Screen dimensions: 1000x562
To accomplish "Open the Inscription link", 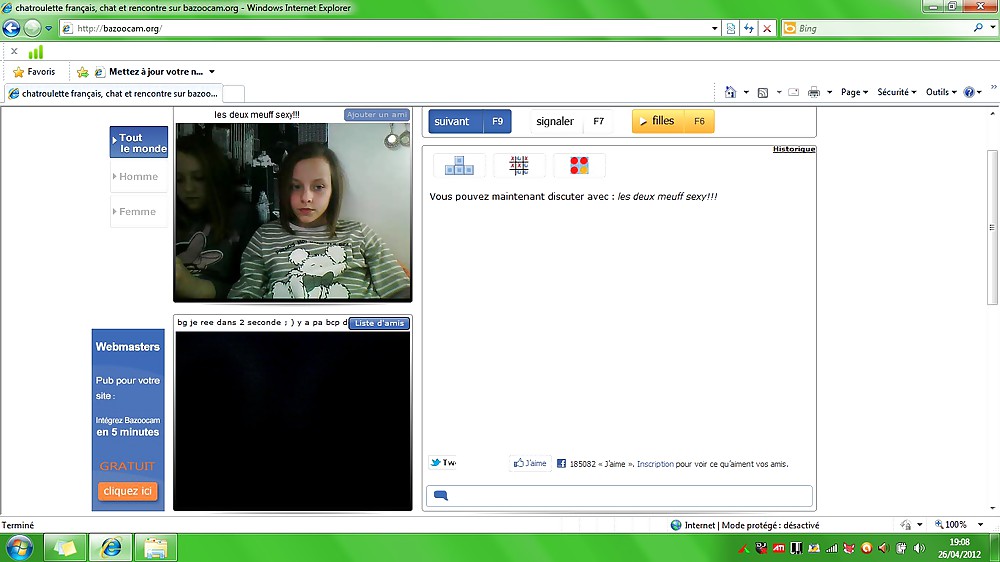I will coord(655,464).
